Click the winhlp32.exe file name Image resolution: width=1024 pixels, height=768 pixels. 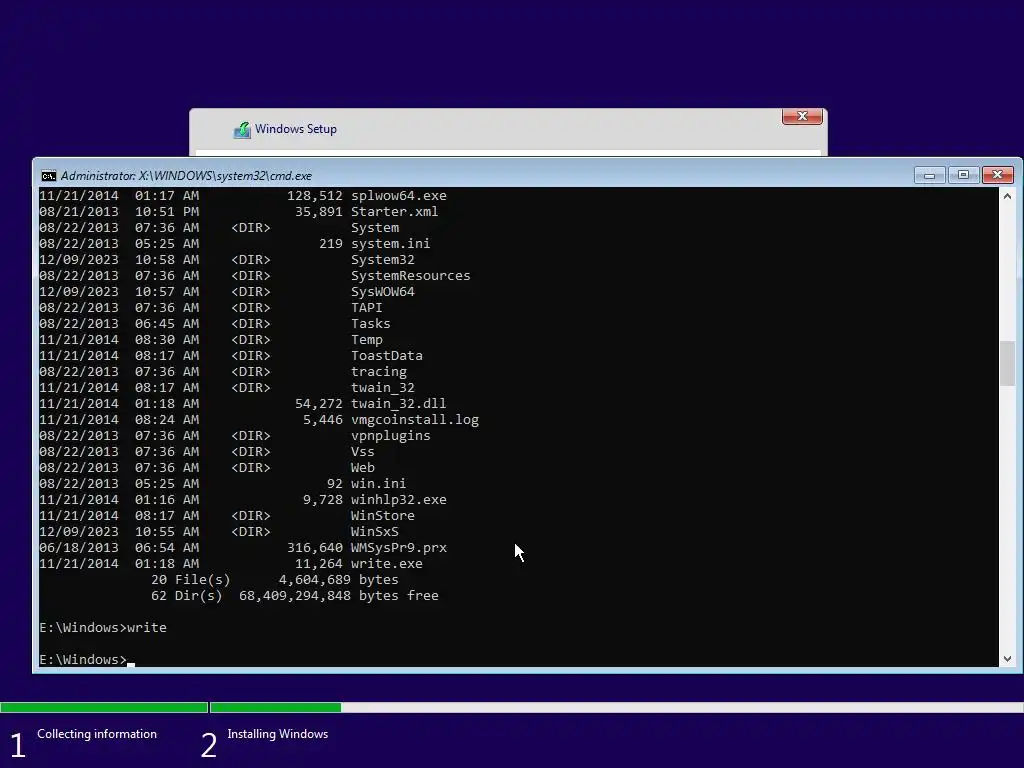(398, 500)
